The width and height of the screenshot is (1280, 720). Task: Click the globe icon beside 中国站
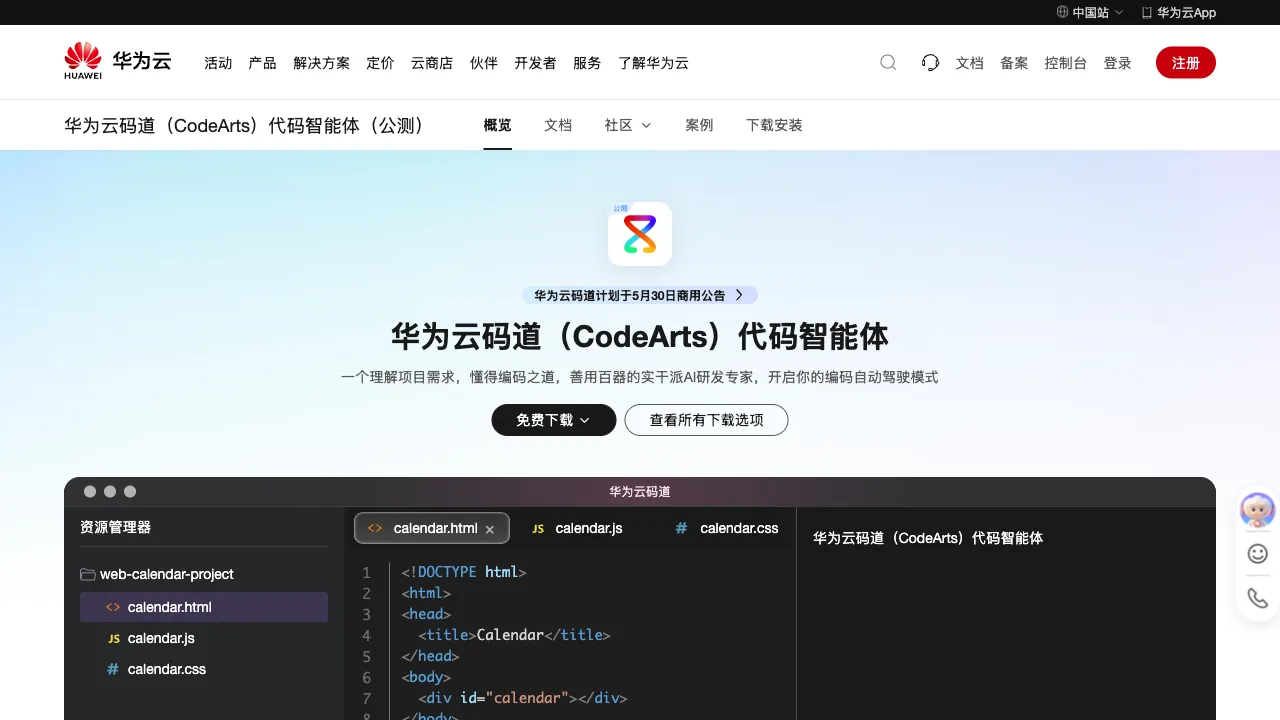pyautogui.click(x=1062, y=12)
